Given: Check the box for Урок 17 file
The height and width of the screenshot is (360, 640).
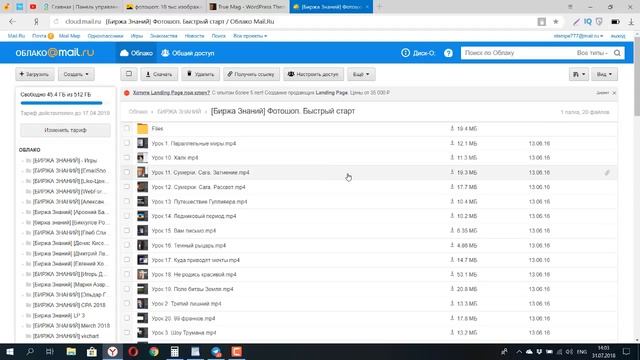Looking at the screenshot, I should point(127,260).
